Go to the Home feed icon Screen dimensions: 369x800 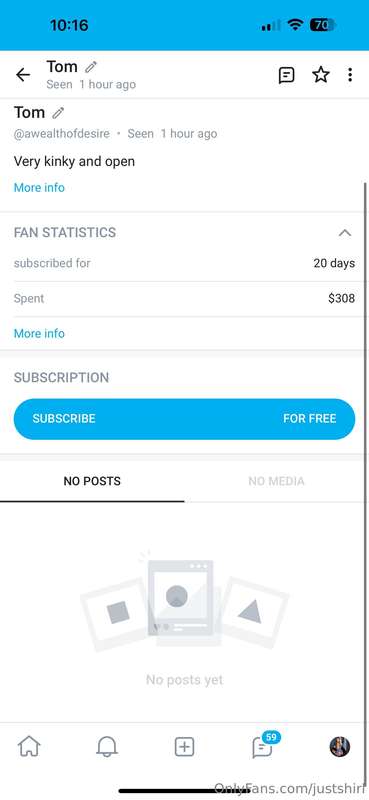[29, 747]
